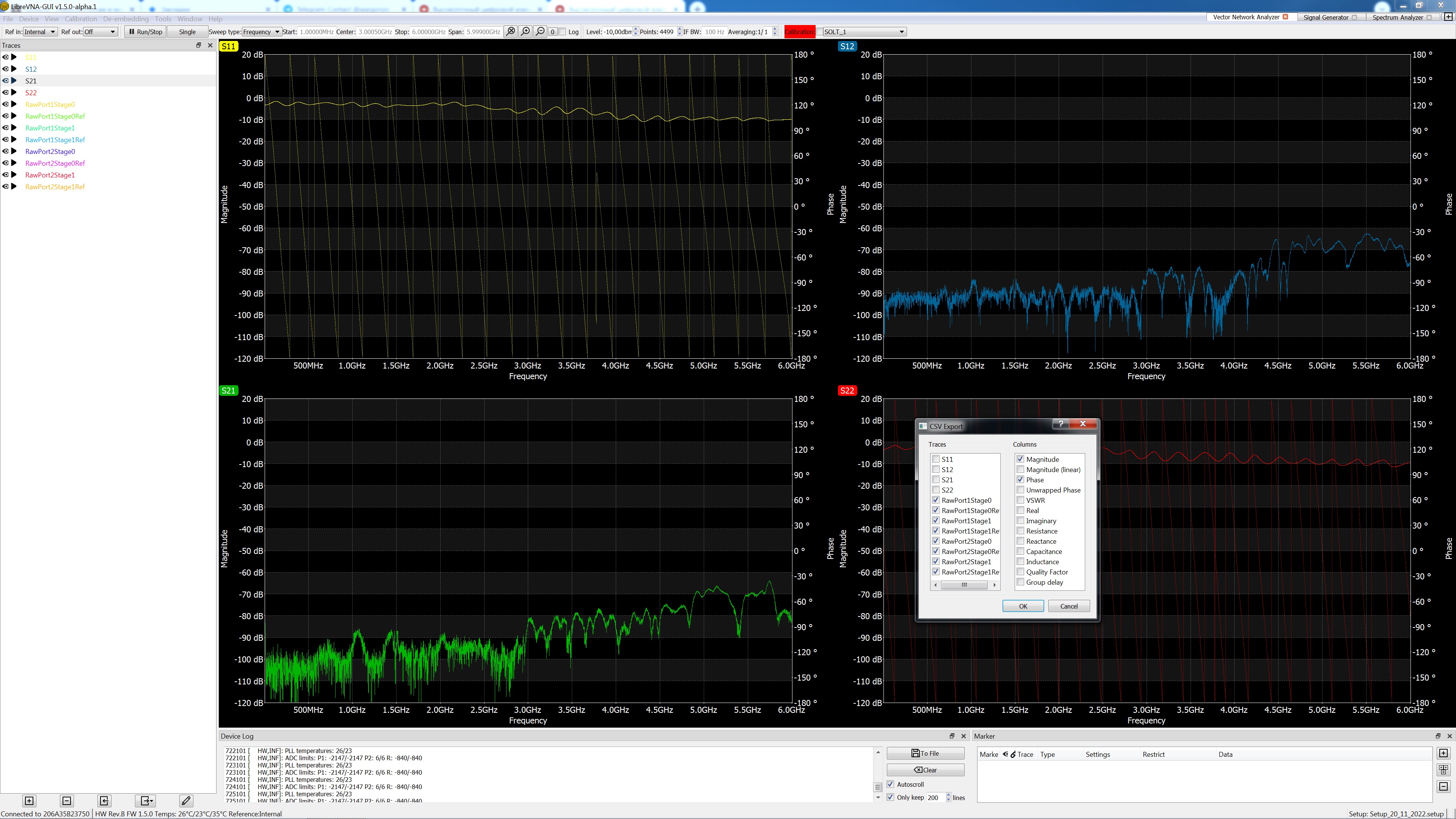1456x819 pixels.
Task: Zoom to fit using the crossed magnifier icon
Action: pos(510,31)
